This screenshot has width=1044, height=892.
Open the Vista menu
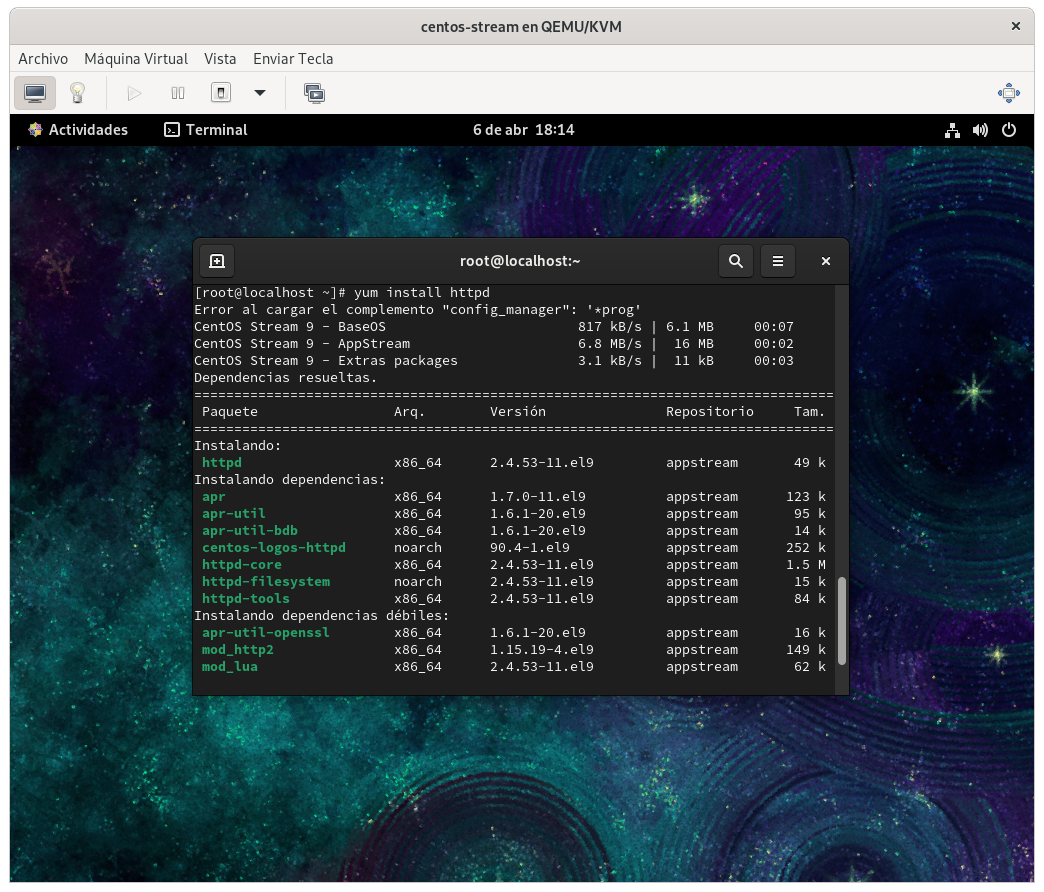click(x=220, y=59)
